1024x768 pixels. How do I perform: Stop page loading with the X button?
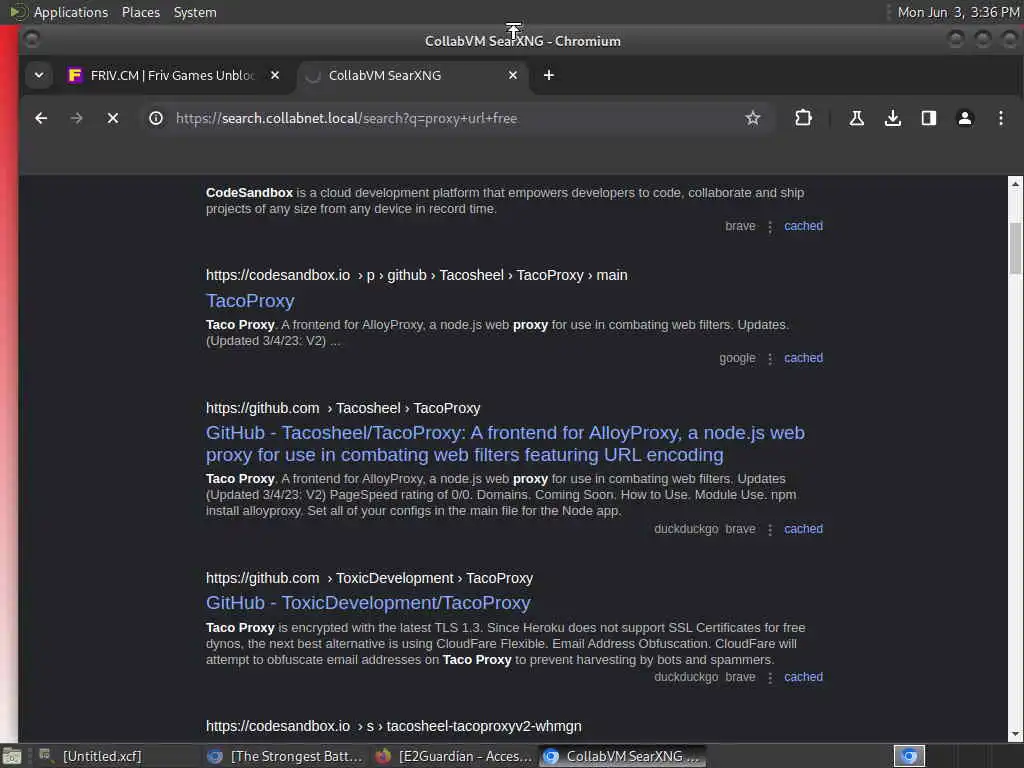113,118
